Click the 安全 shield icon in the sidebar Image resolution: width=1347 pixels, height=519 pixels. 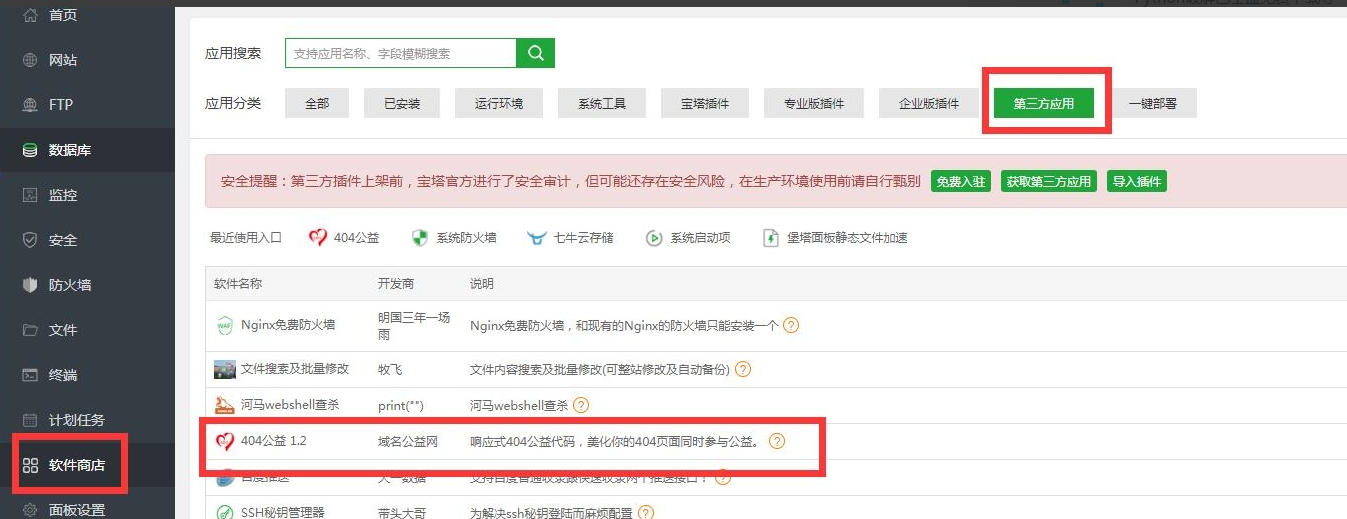30,240
